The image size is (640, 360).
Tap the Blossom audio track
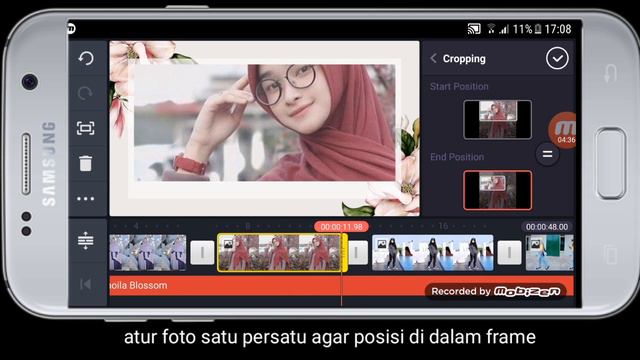pyautogui.click(x=341, y=285)
